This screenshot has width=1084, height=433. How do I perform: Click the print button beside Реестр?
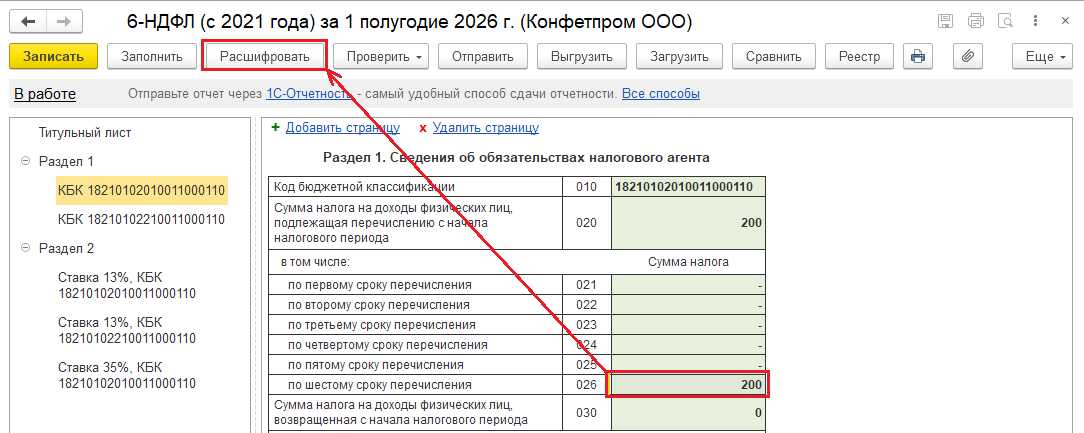(x=917, y=57)
